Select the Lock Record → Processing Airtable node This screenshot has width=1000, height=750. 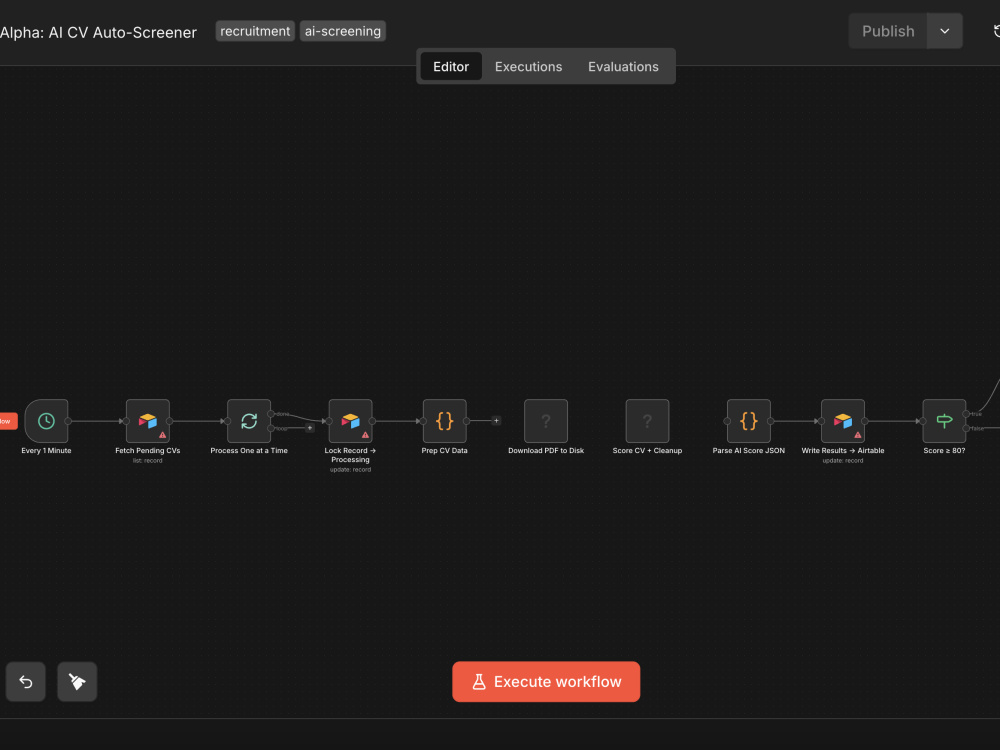click(x=350, y=421)
